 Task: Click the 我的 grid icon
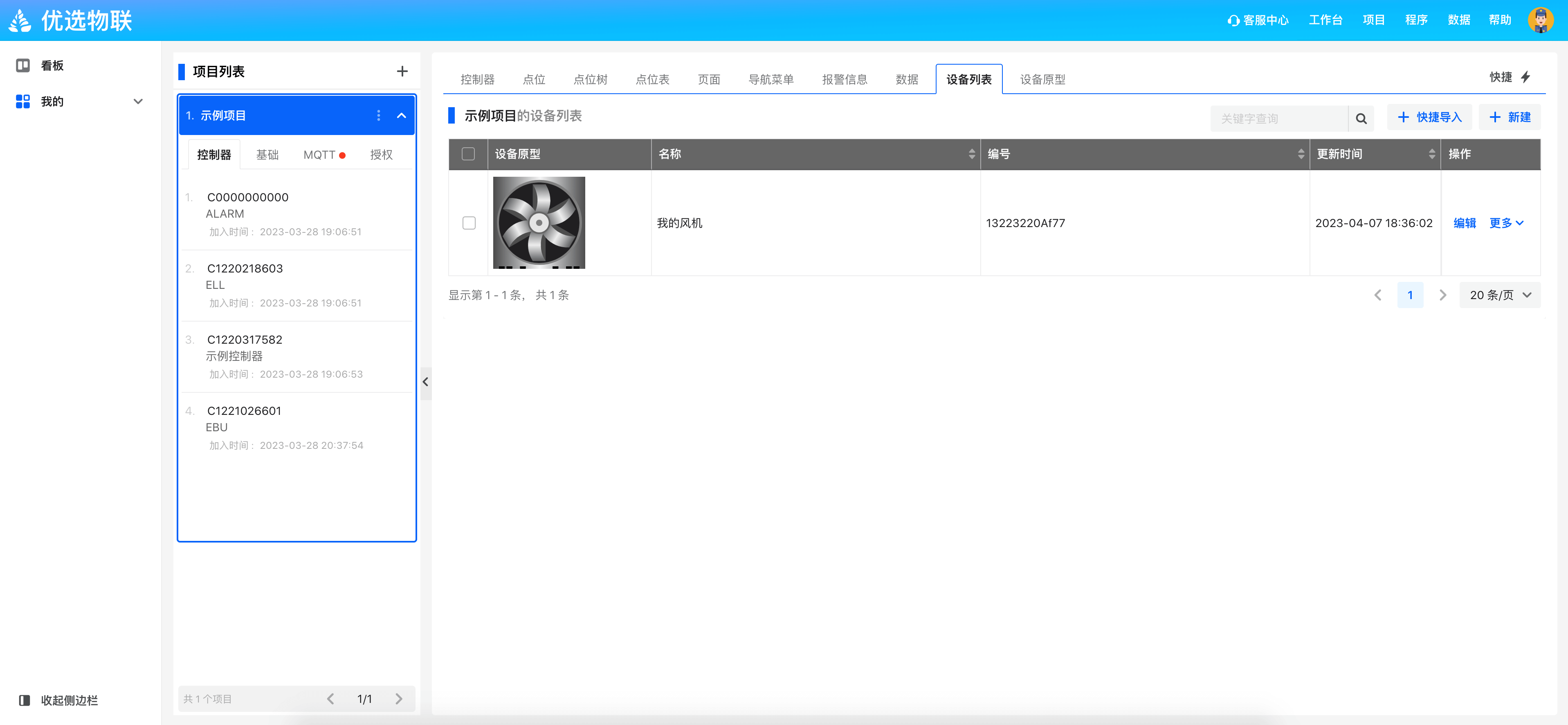pyautogui.click(x=23, y=101)
